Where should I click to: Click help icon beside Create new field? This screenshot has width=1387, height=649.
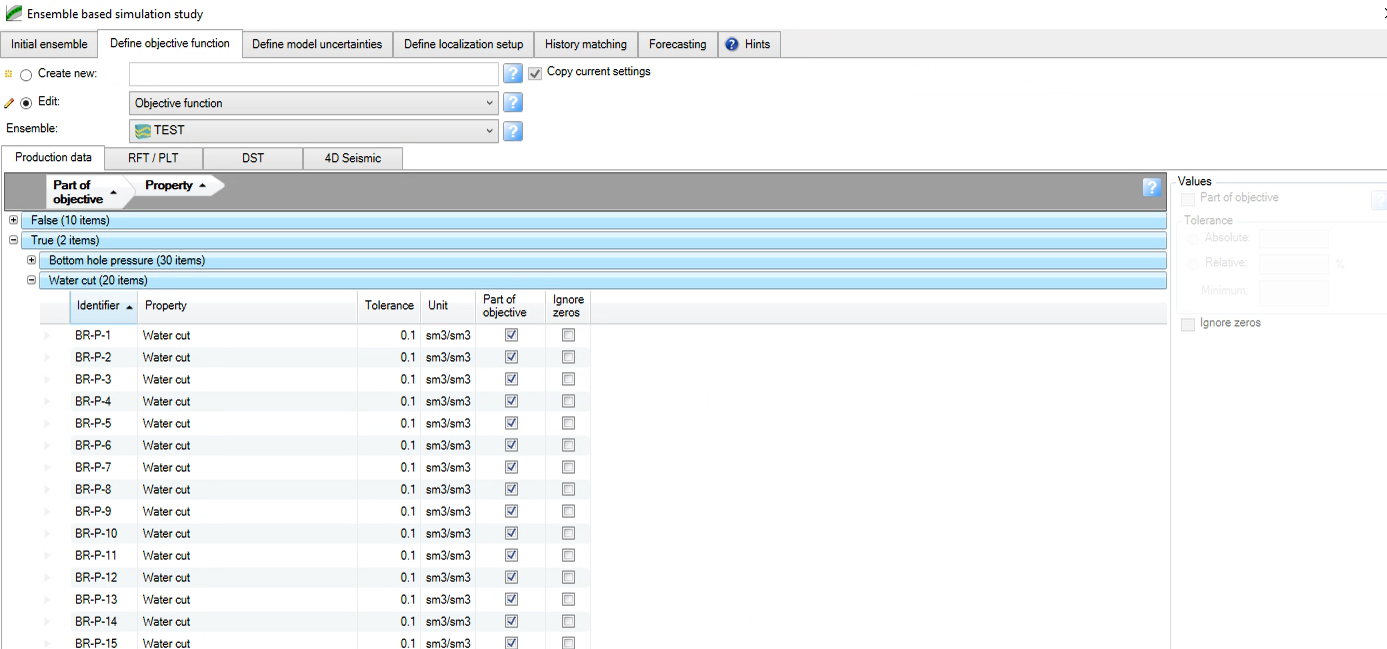pos(513,74)
